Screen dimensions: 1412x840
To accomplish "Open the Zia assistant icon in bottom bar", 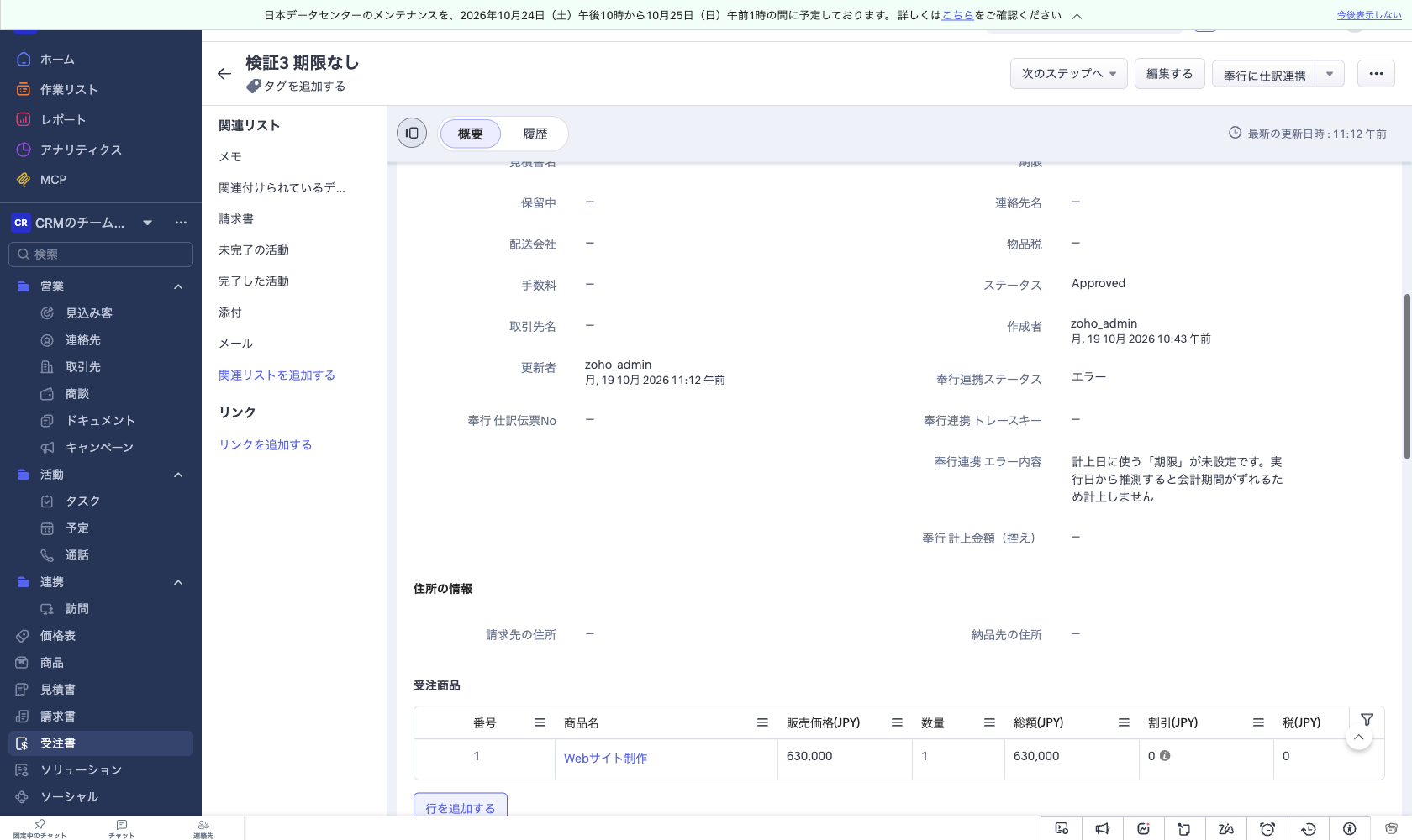I will 1226,828.
